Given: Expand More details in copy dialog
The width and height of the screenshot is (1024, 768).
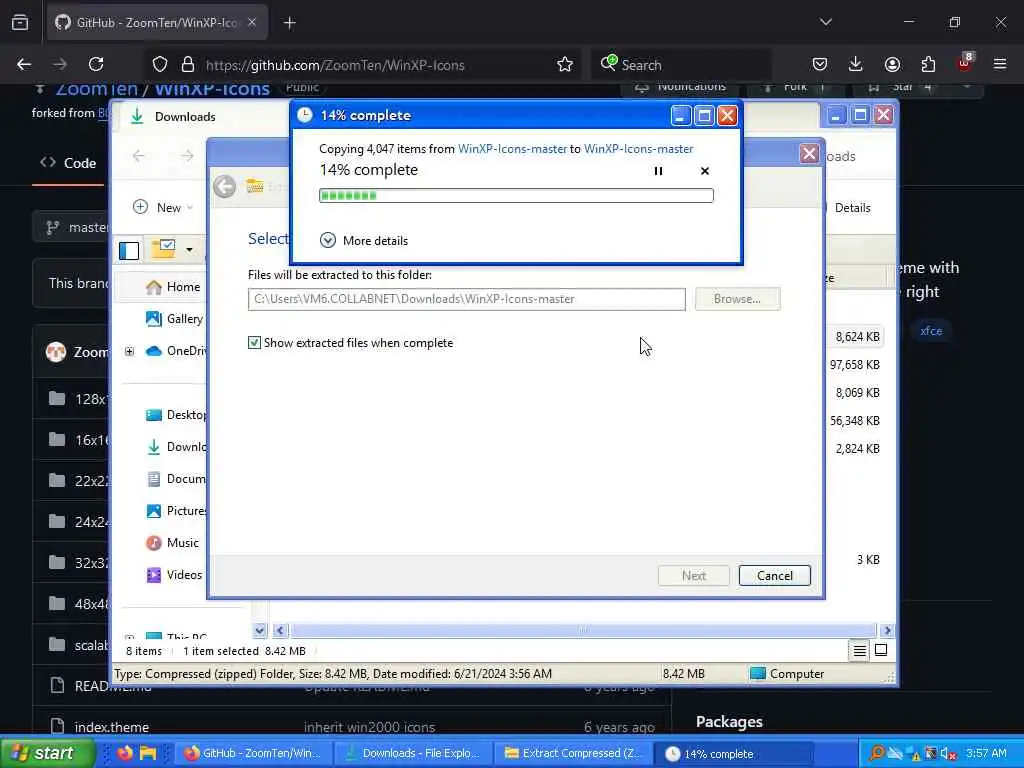Looking at the screenshot, I should pos(364,240).
